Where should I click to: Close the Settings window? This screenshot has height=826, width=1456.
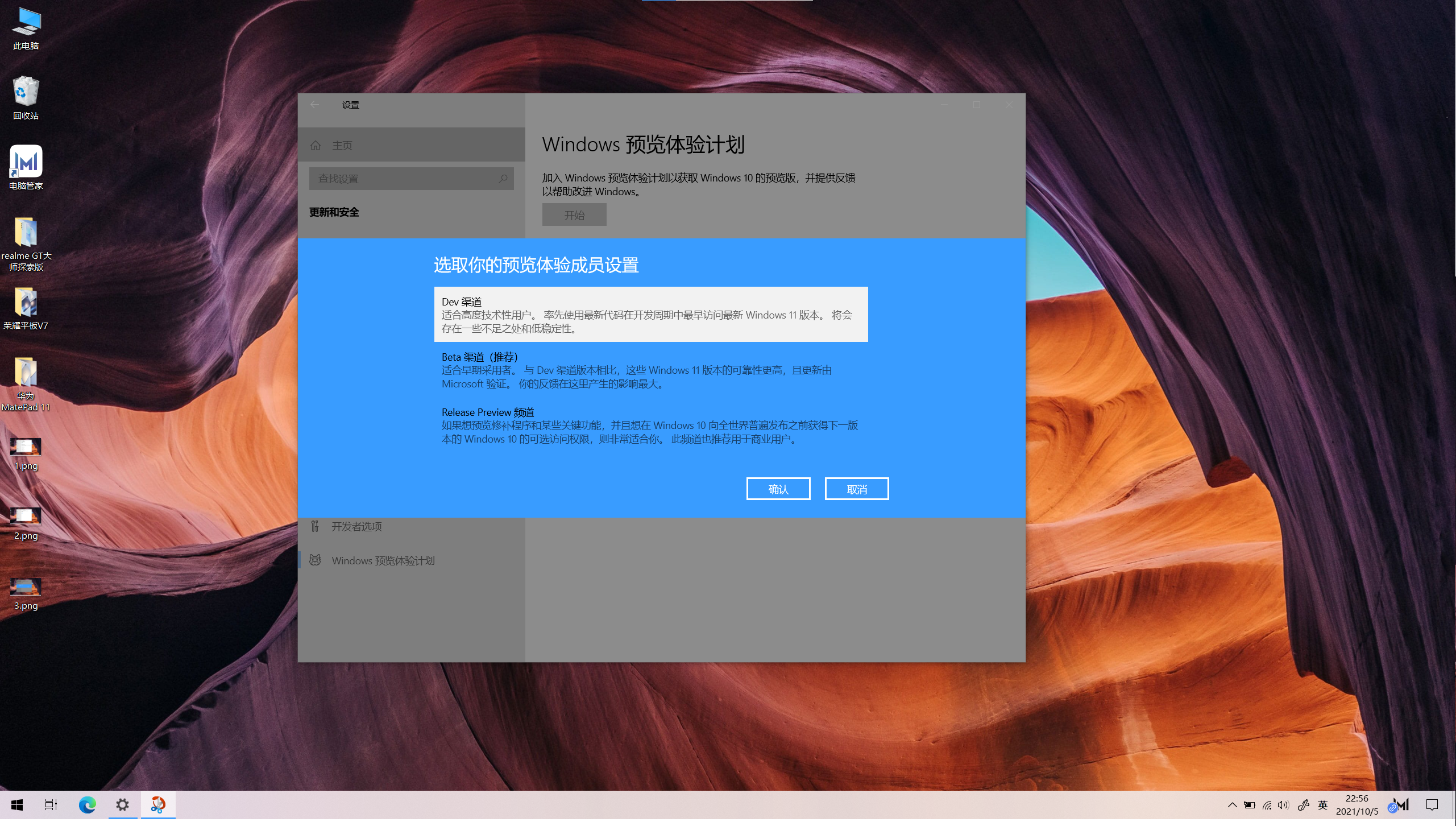[1009, 105]
